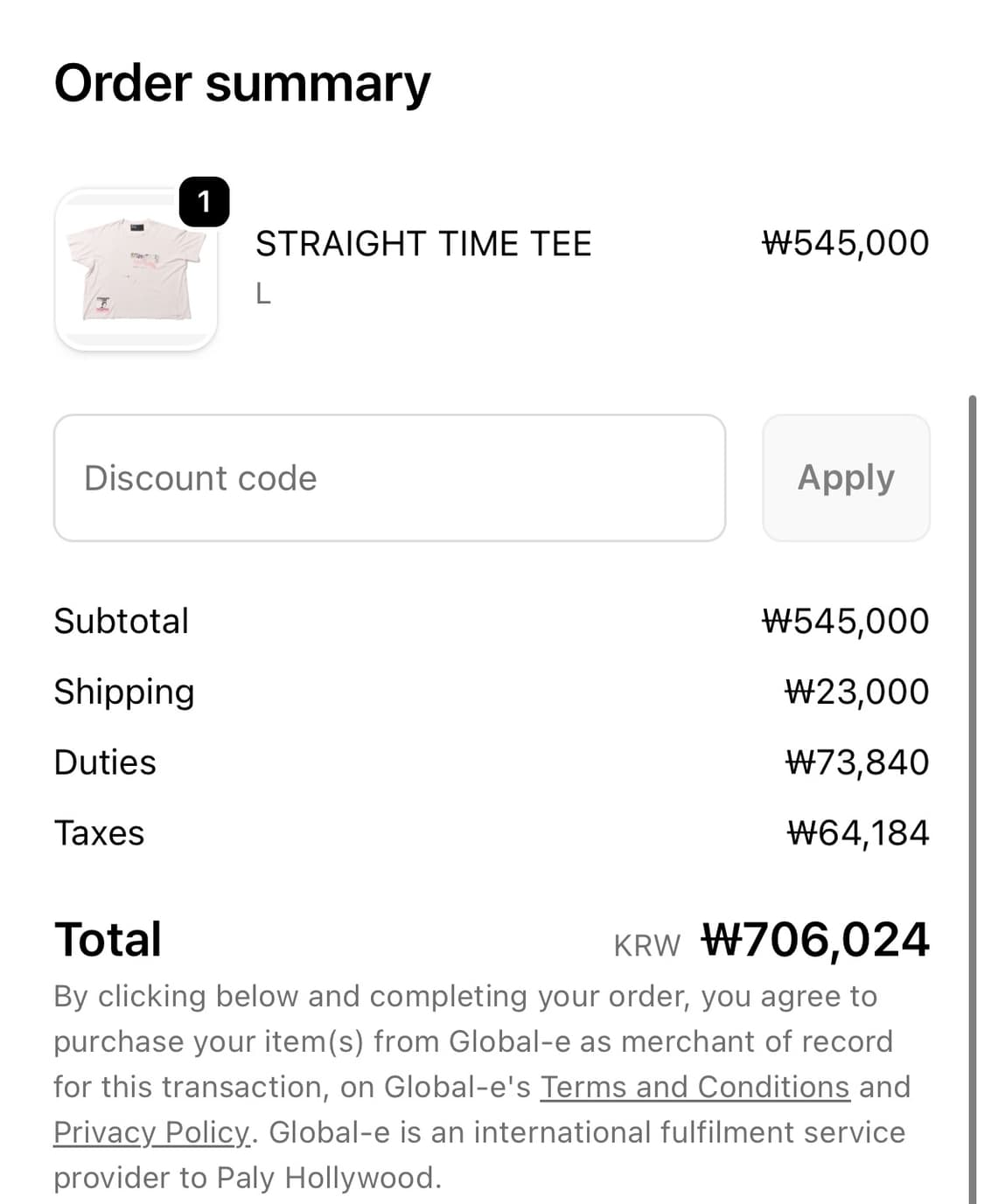Open the Terms and Conditions link

click(694, 1087)
